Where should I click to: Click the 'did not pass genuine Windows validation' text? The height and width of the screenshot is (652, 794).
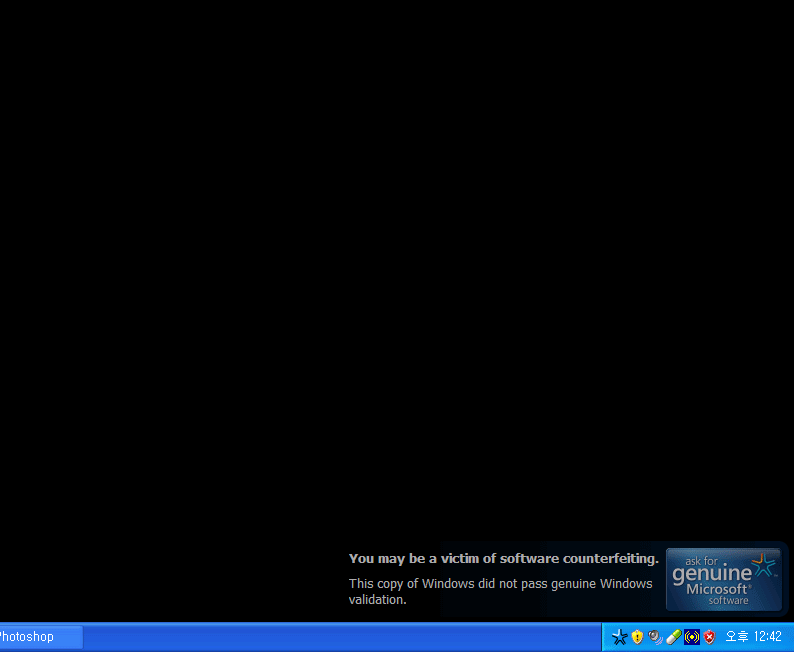click(x=500, y=591)
